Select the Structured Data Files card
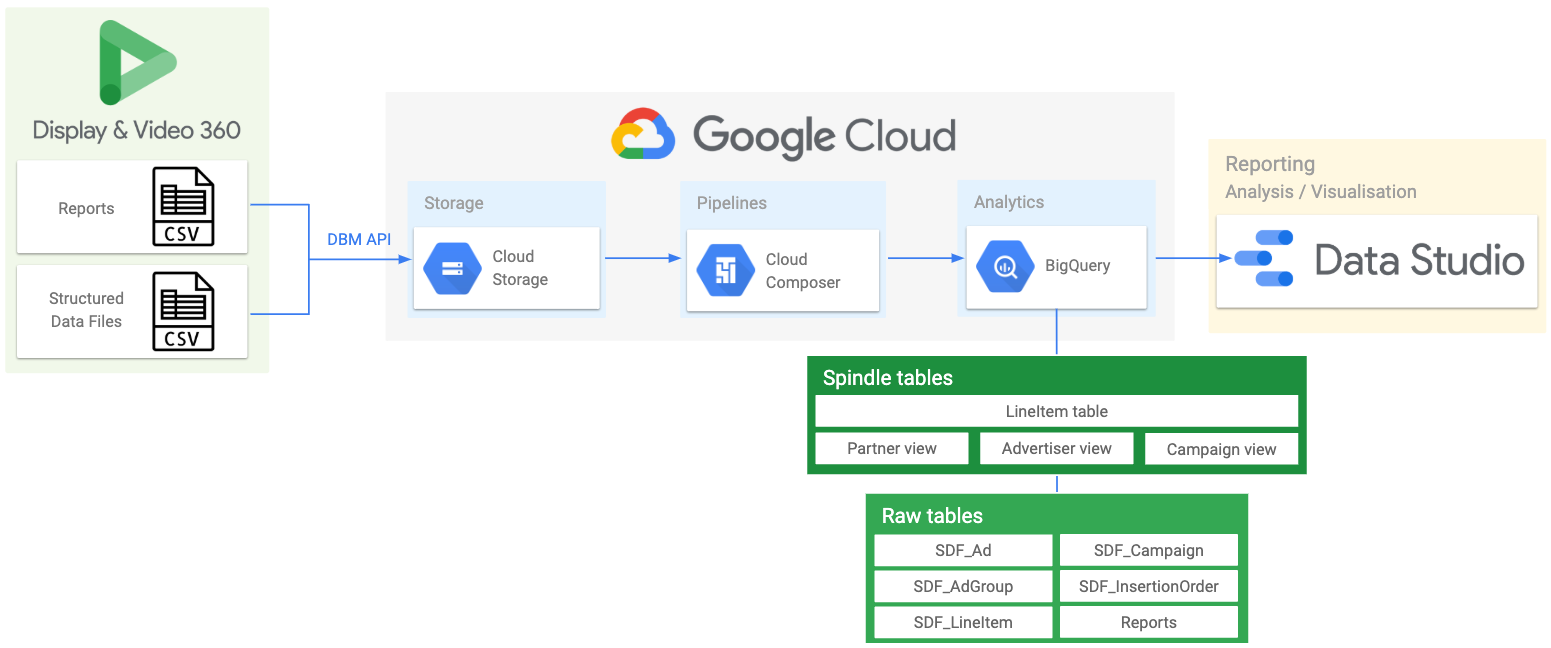This screenshot has height=648, width=1551. [x=132, y=311]
